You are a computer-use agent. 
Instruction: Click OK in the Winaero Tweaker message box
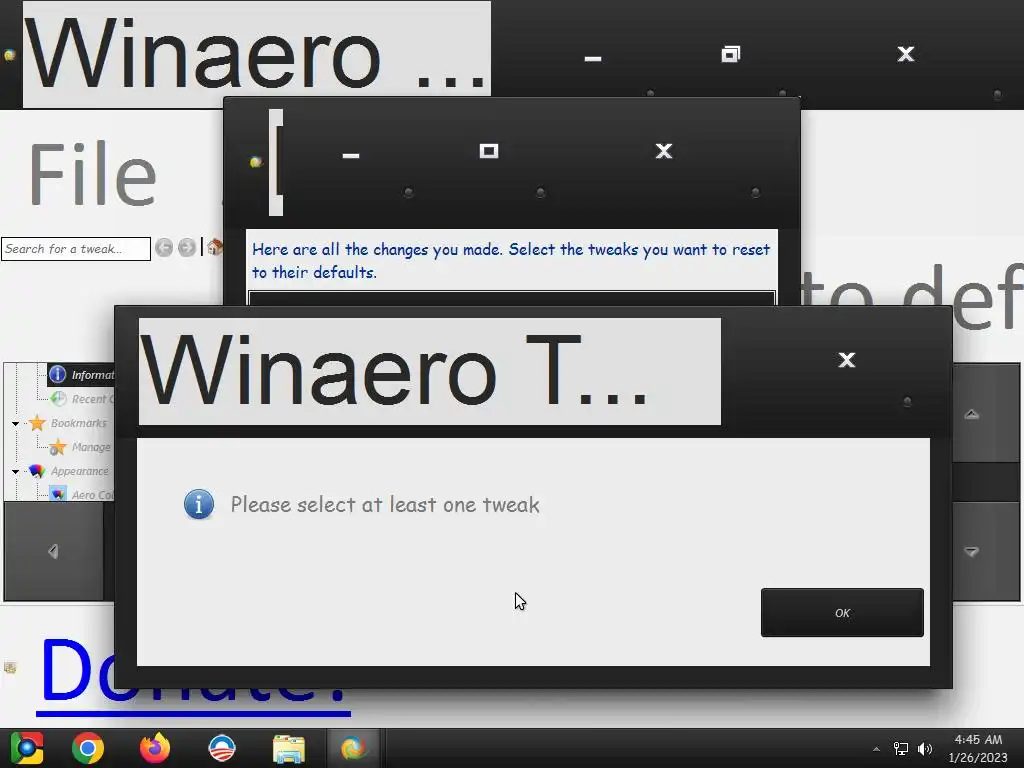pyautogui.click(x=842, y=613)
